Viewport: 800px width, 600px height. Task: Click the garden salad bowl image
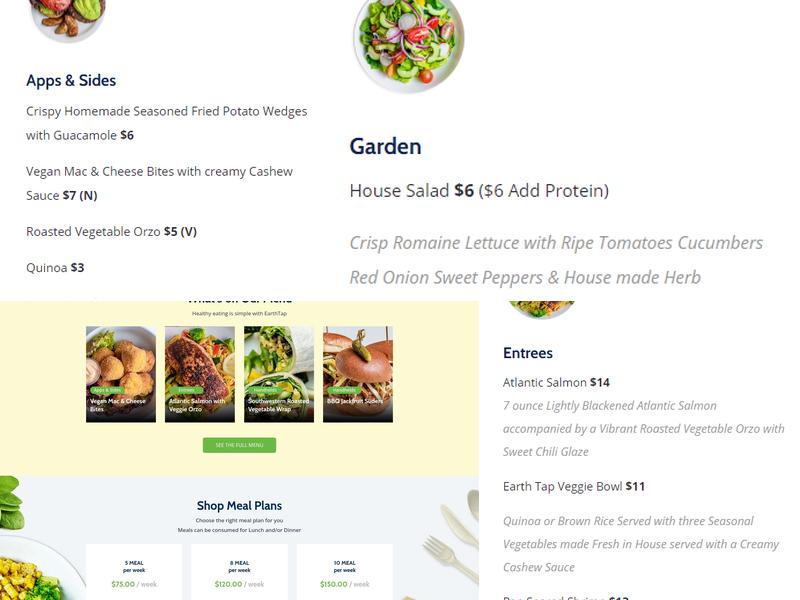408,40
